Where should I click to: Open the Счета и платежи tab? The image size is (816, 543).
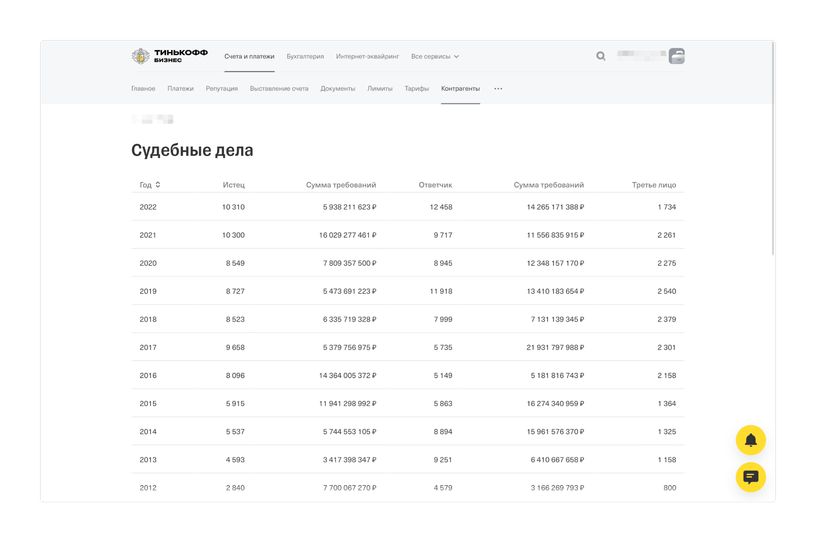click(x=249, y=56)
